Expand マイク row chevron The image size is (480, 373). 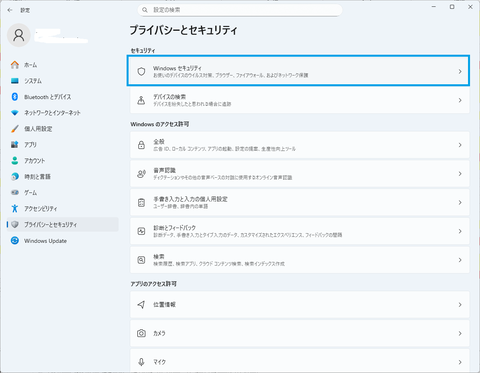[x=460, y=362]
